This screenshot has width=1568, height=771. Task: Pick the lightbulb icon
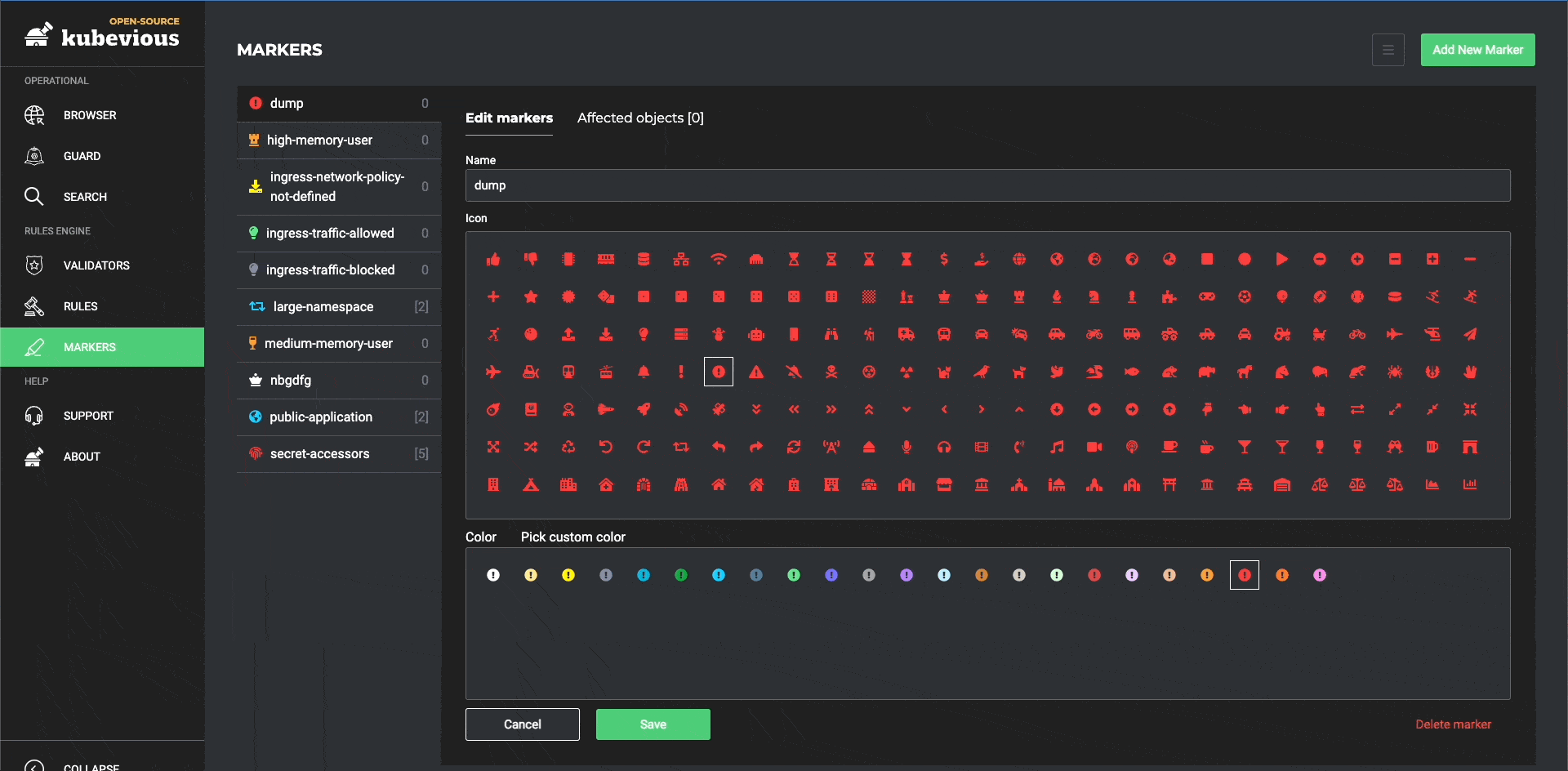[x=644, y=334]
